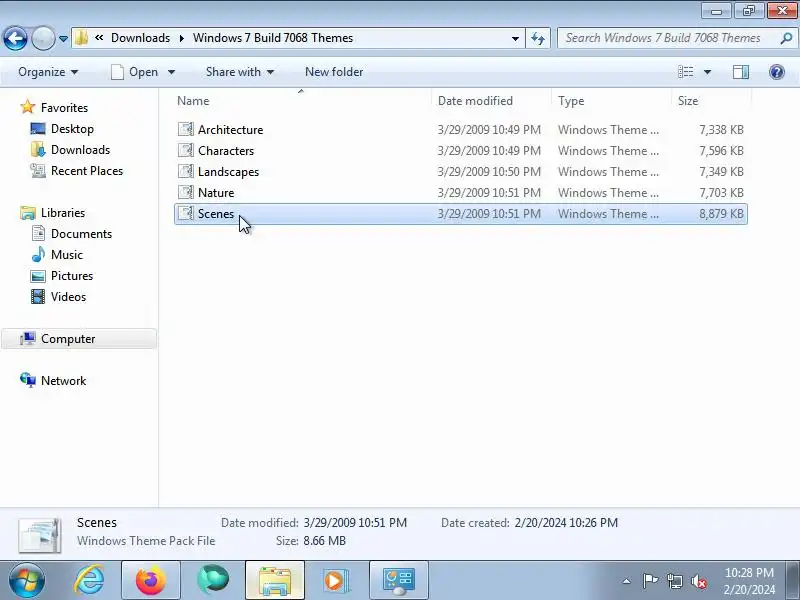Viewport: 800px width, 600px height.
Task: Toggle the preview pane
Action: tap(741, 72)
